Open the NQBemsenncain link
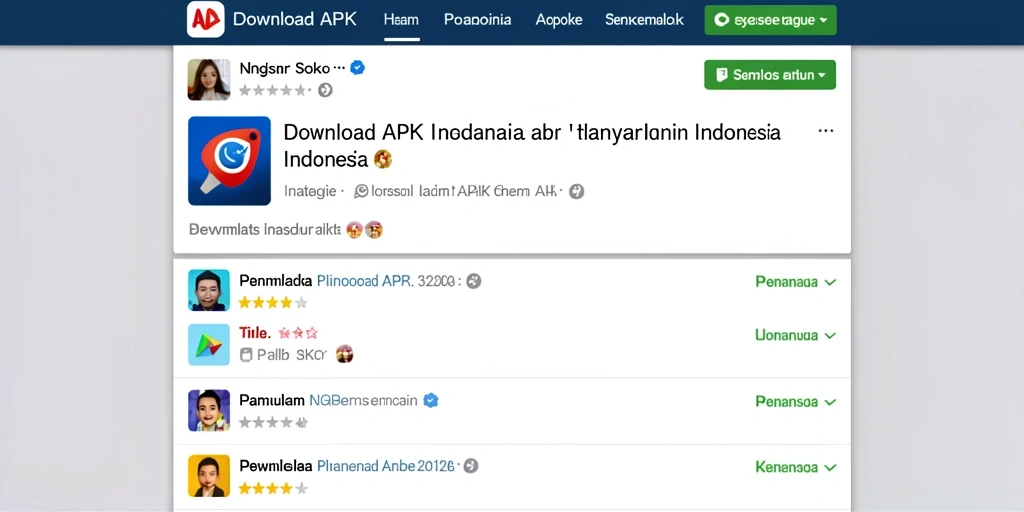This screenshot has height=512, width=1024. 363,400
